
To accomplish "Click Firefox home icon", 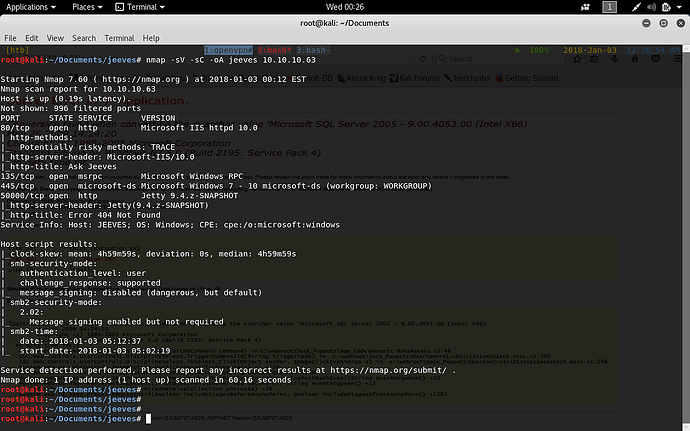I will pyautogui.click(x=635, y=59).
